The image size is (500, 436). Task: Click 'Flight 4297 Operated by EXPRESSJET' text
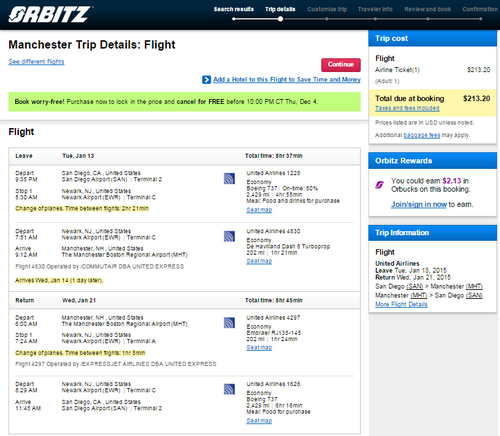coord(116,364)
